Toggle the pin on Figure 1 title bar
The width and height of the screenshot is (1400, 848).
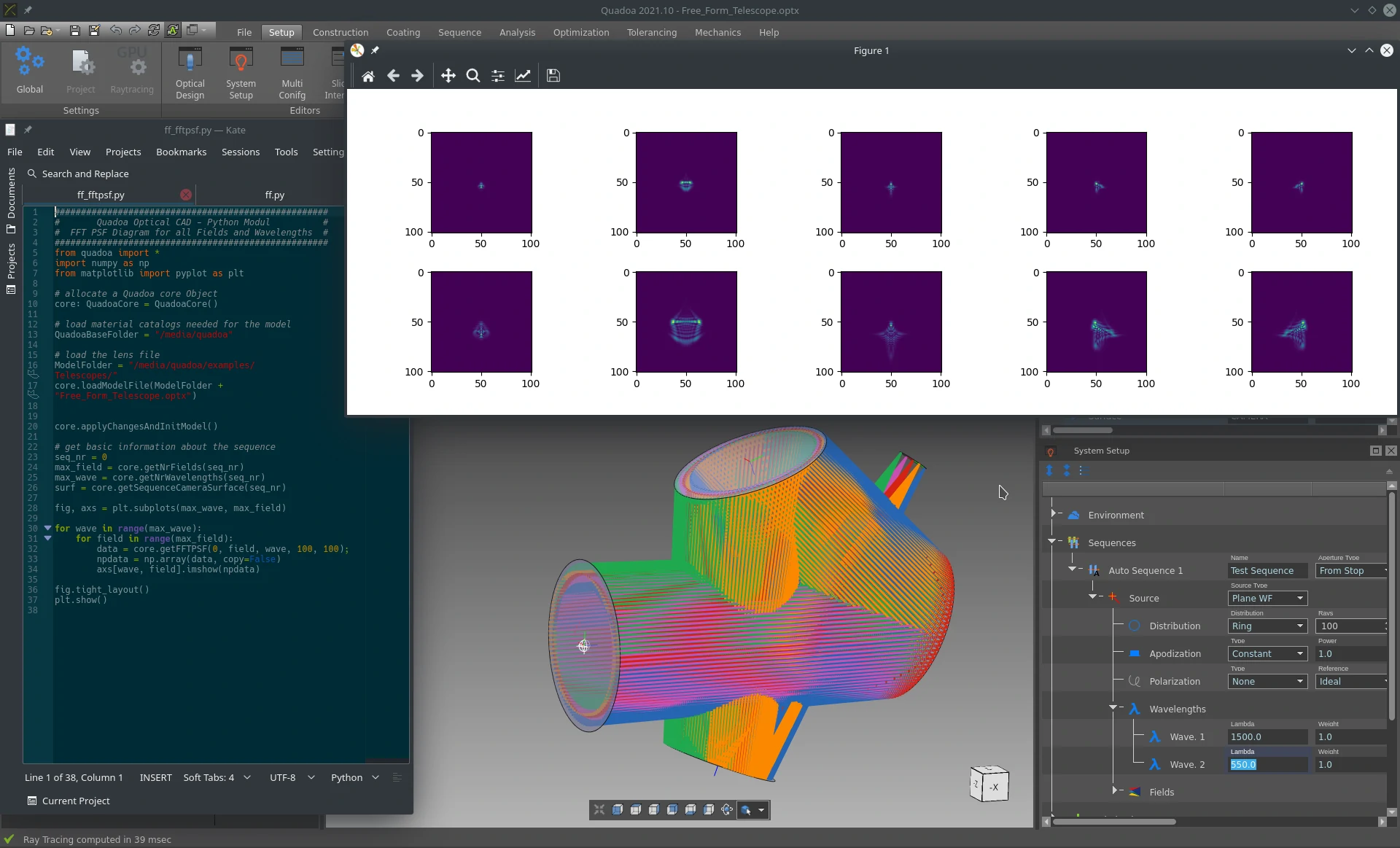[x=375, y=50]
